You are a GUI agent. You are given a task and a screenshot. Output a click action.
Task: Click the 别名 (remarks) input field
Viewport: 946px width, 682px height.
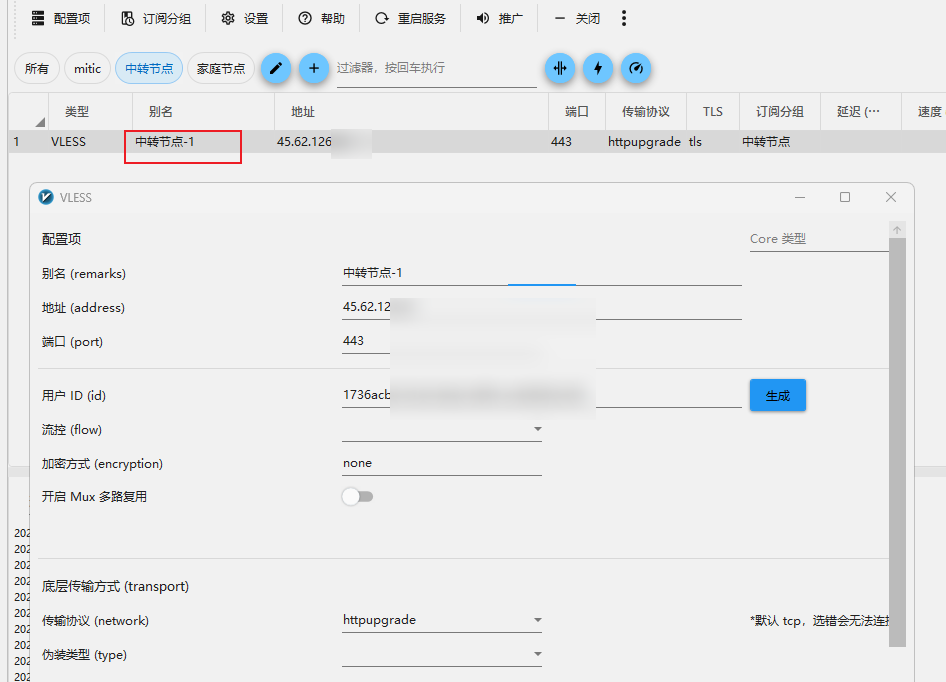[540, 273]
